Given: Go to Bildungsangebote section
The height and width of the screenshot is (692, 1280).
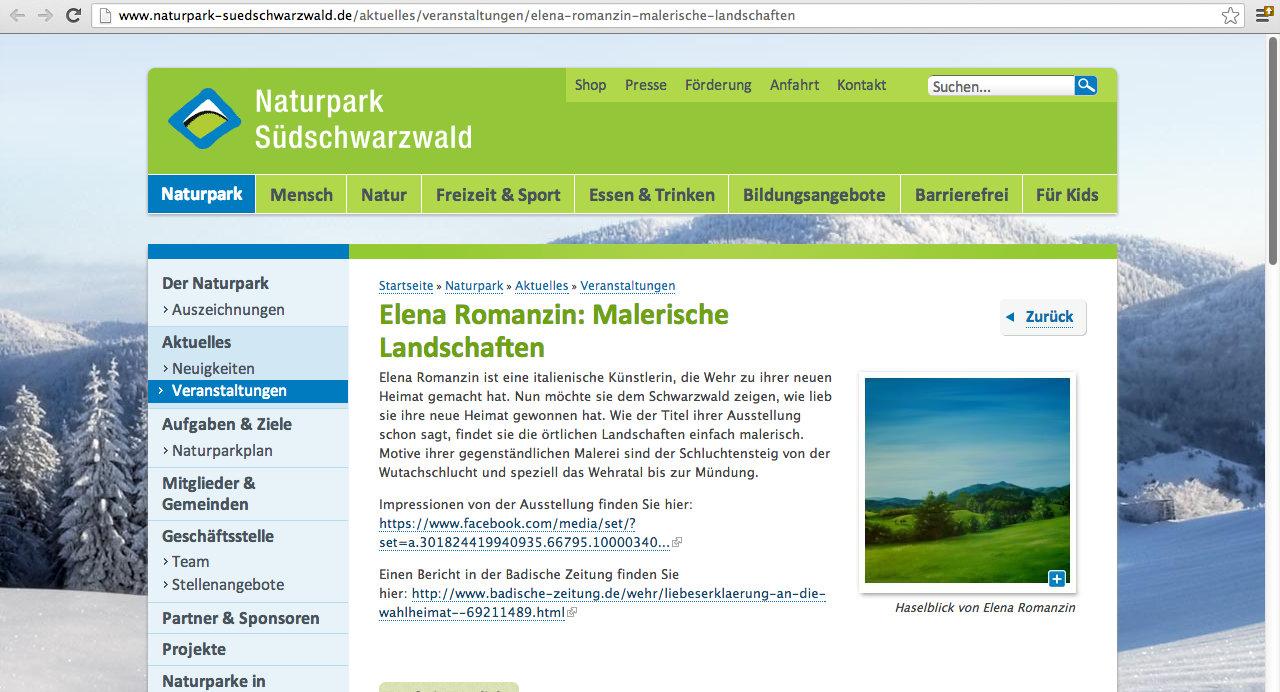Looking at the screenshot, I should (814, 195).
